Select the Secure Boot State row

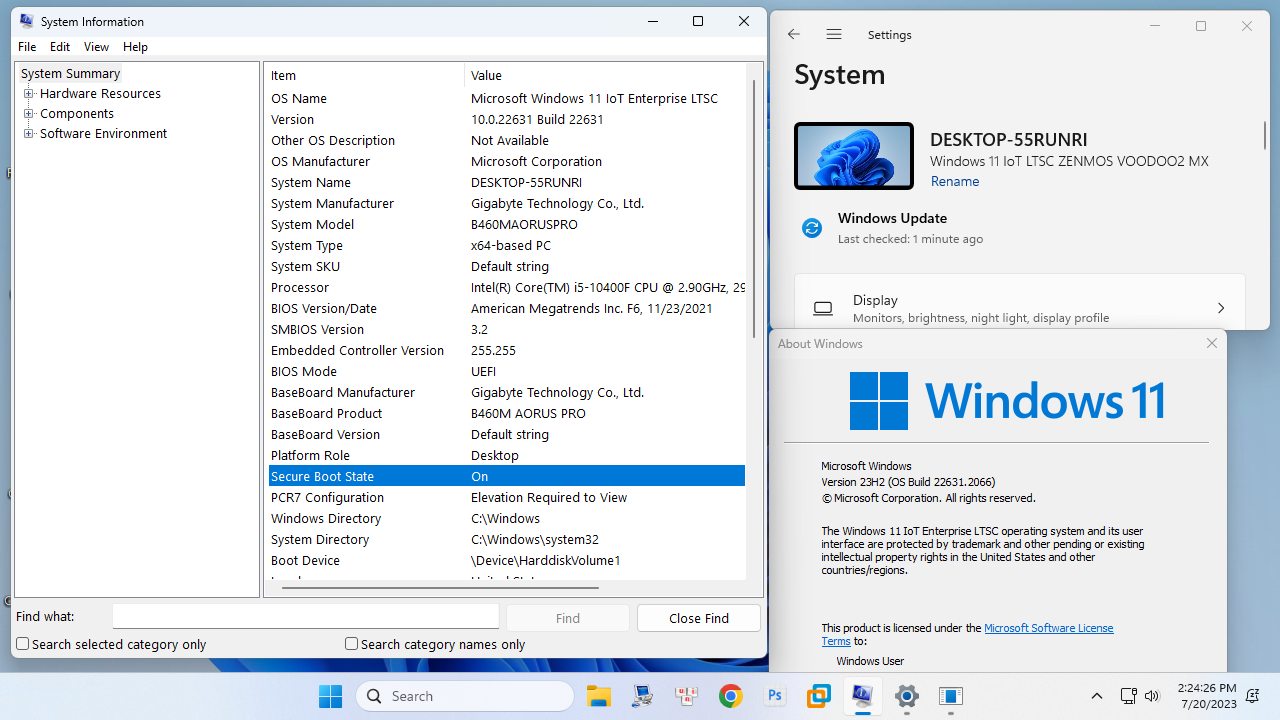[x=506, y=476]
